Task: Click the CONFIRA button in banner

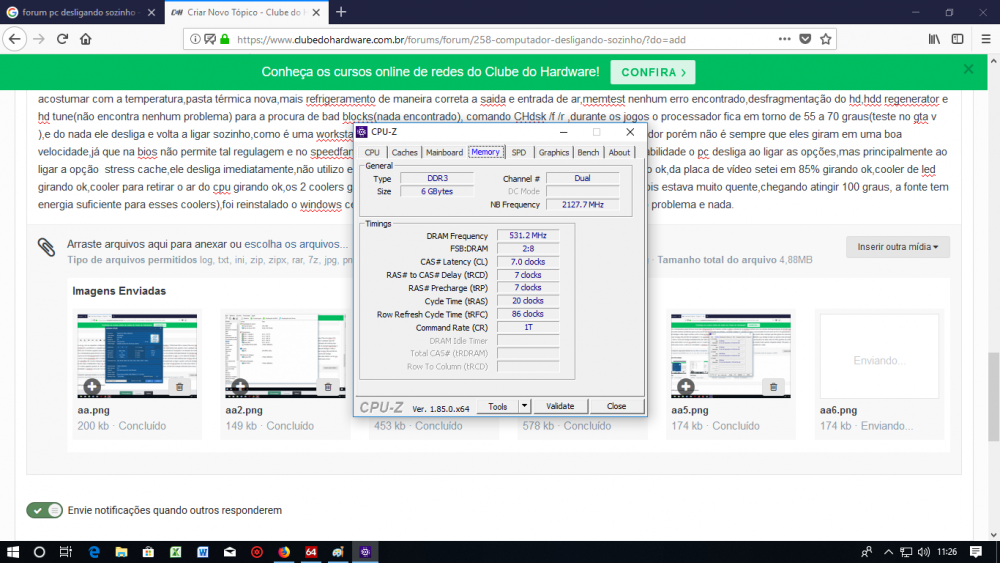Action: 654,72
